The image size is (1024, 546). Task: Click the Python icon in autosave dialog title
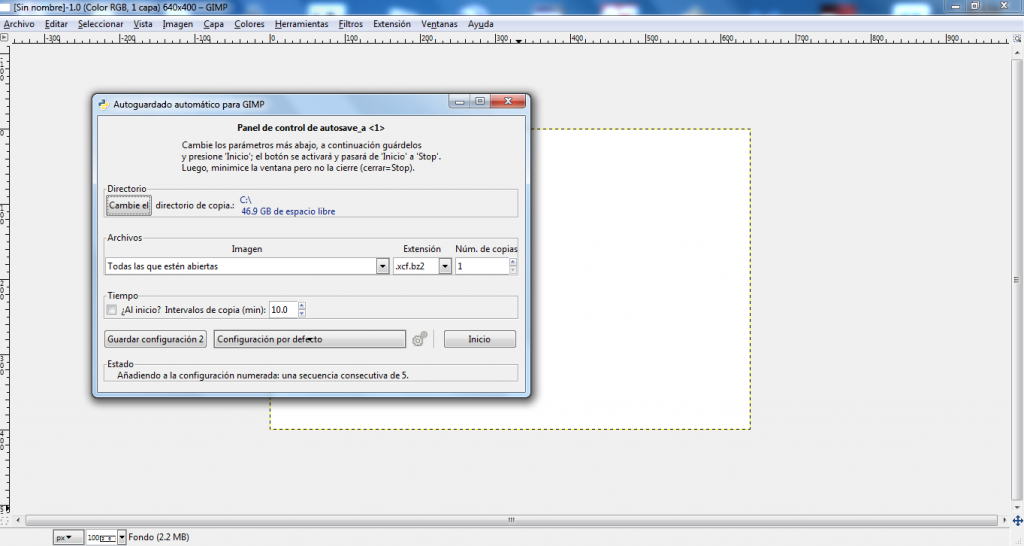tap(103, 104)
